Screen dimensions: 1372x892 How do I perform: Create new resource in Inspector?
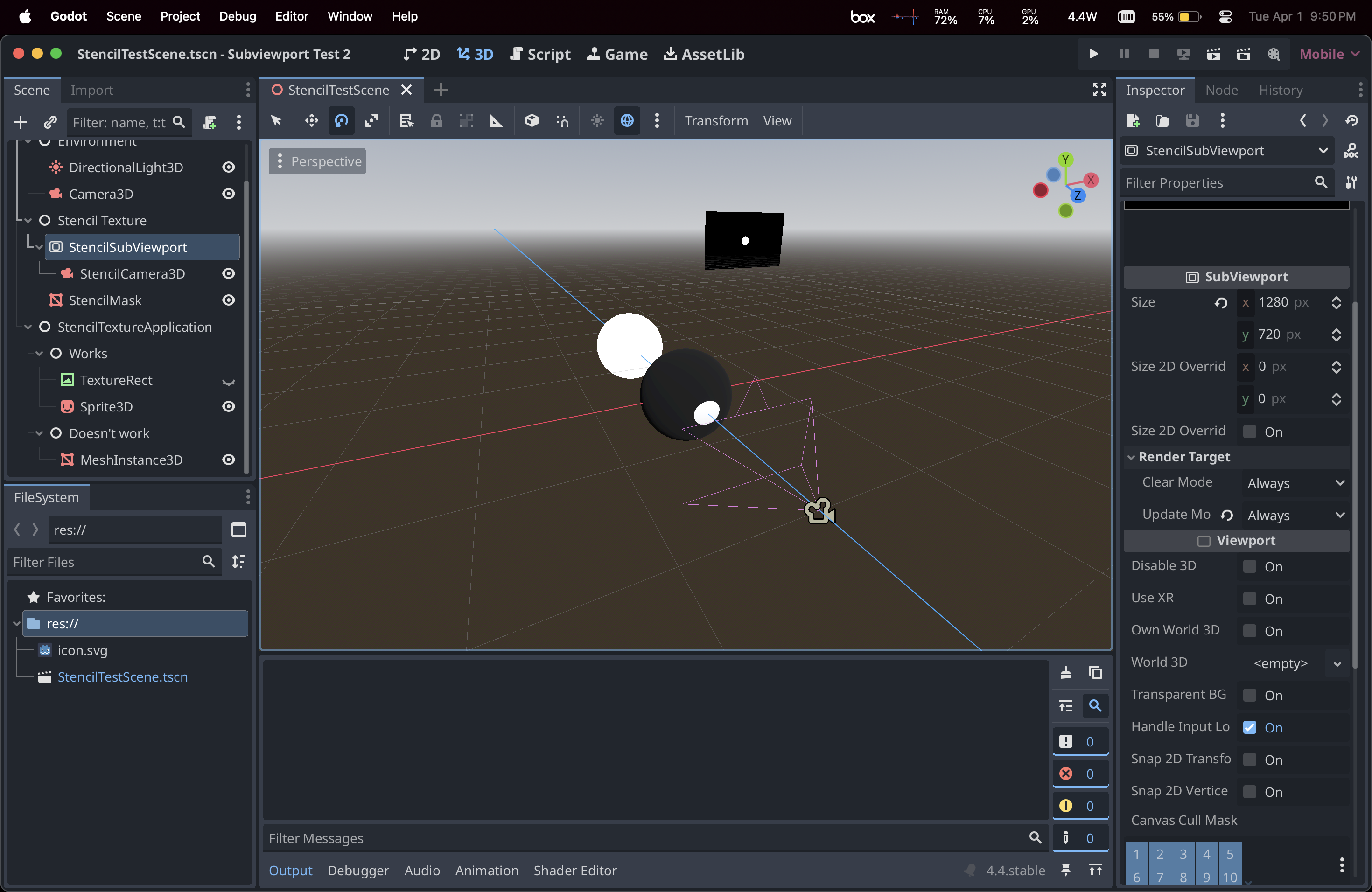(x=1133, y=120)
